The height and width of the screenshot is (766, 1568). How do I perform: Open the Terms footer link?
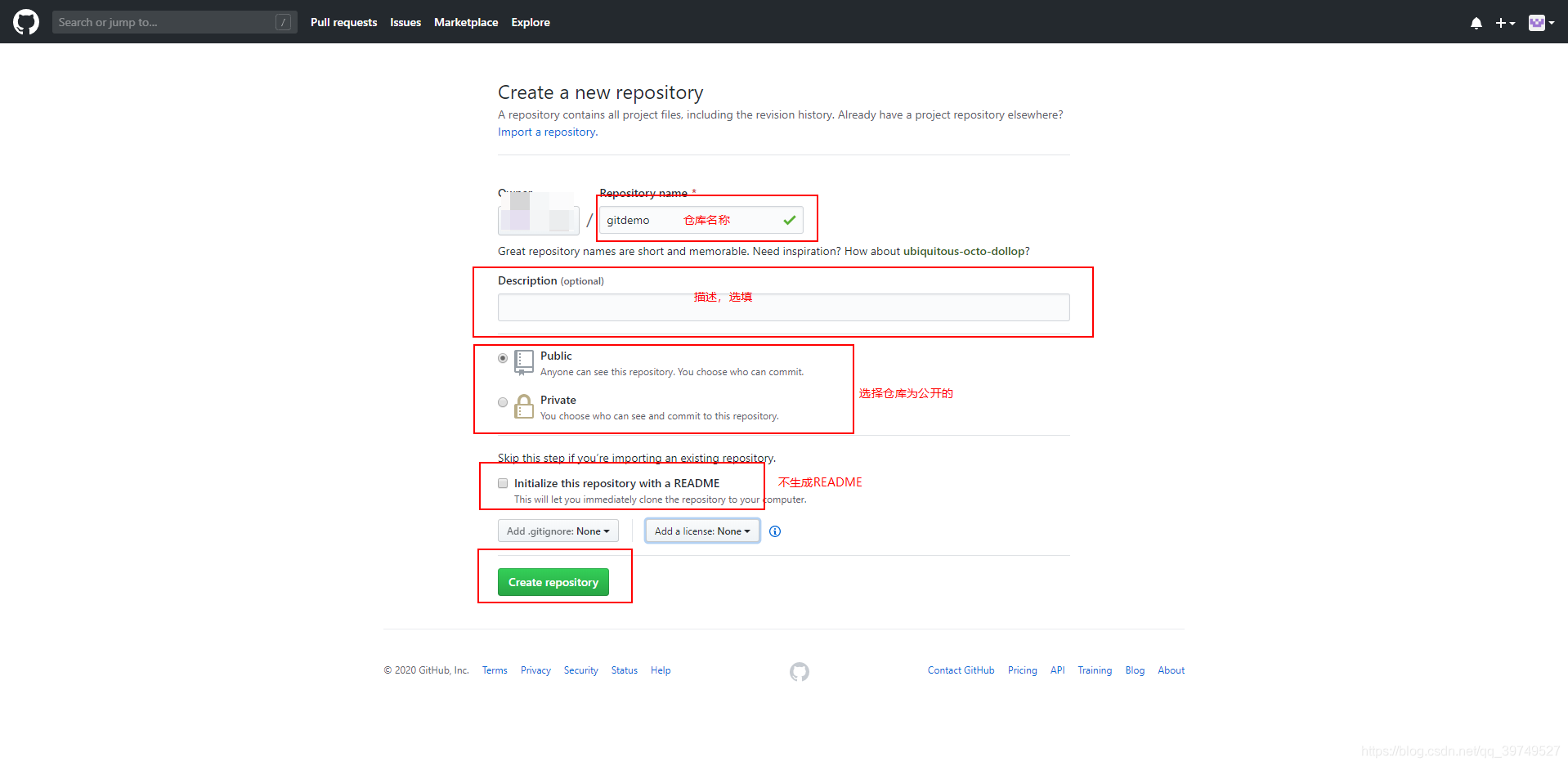click(x=495, y=670)
